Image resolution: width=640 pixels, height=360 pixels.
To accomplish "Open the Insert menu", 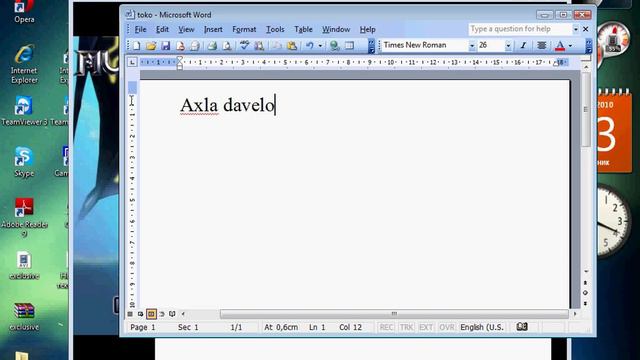I will point(213,29).
